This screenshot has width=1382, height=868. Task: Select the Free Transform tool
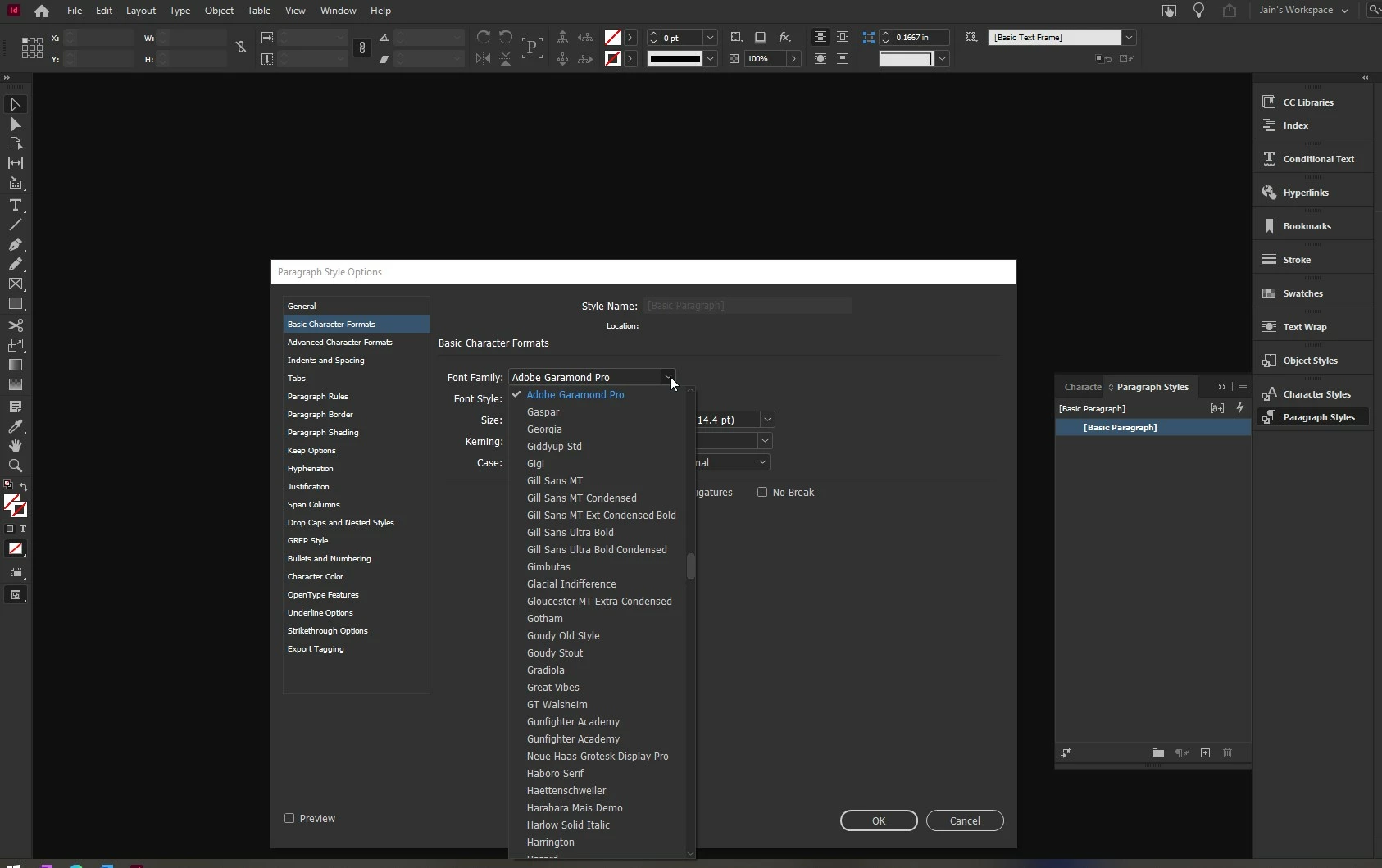[x=16, y=345]
